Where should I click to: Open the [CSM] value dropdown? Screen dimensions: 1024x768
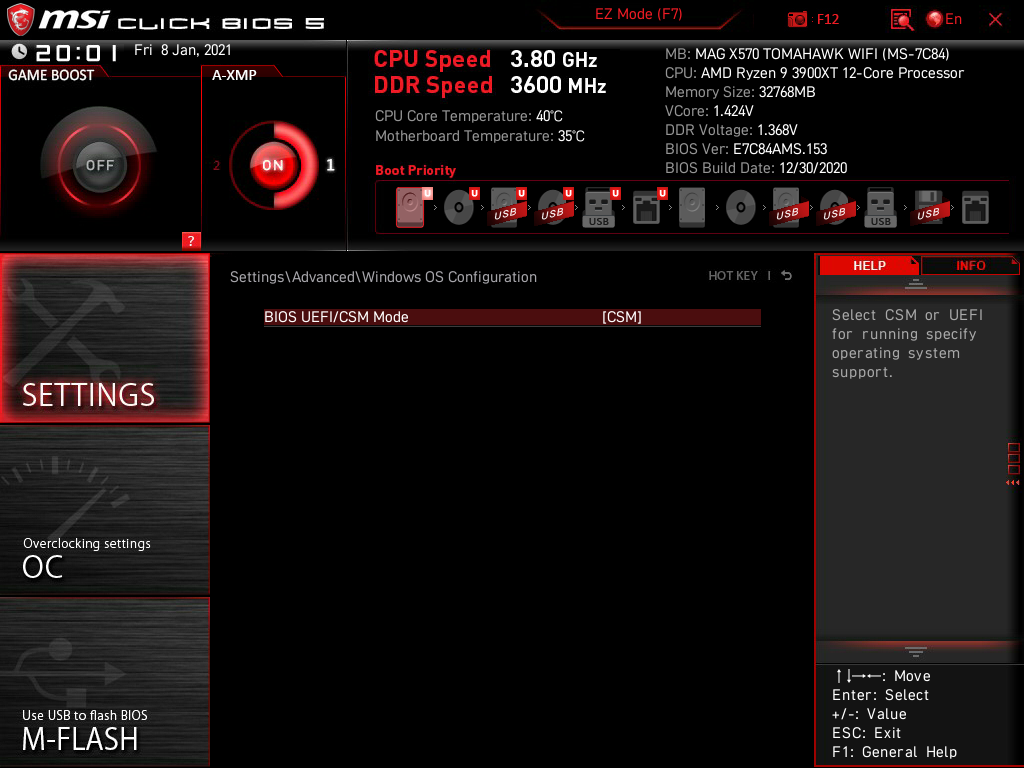[x=622, y=317]
